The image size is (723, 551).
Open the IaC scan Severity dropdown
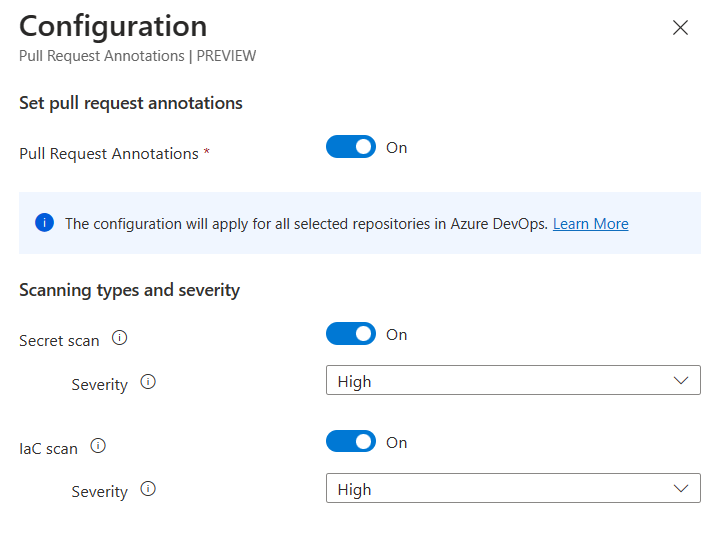pyautogui.click(x=512, y=489)
